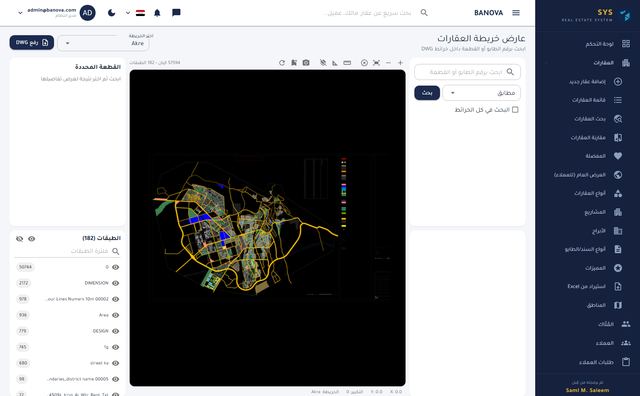Click the SYS Real Estate System logo
Image resolution: width=640 pixels, height=396 pixels.
tap(596, 15)
